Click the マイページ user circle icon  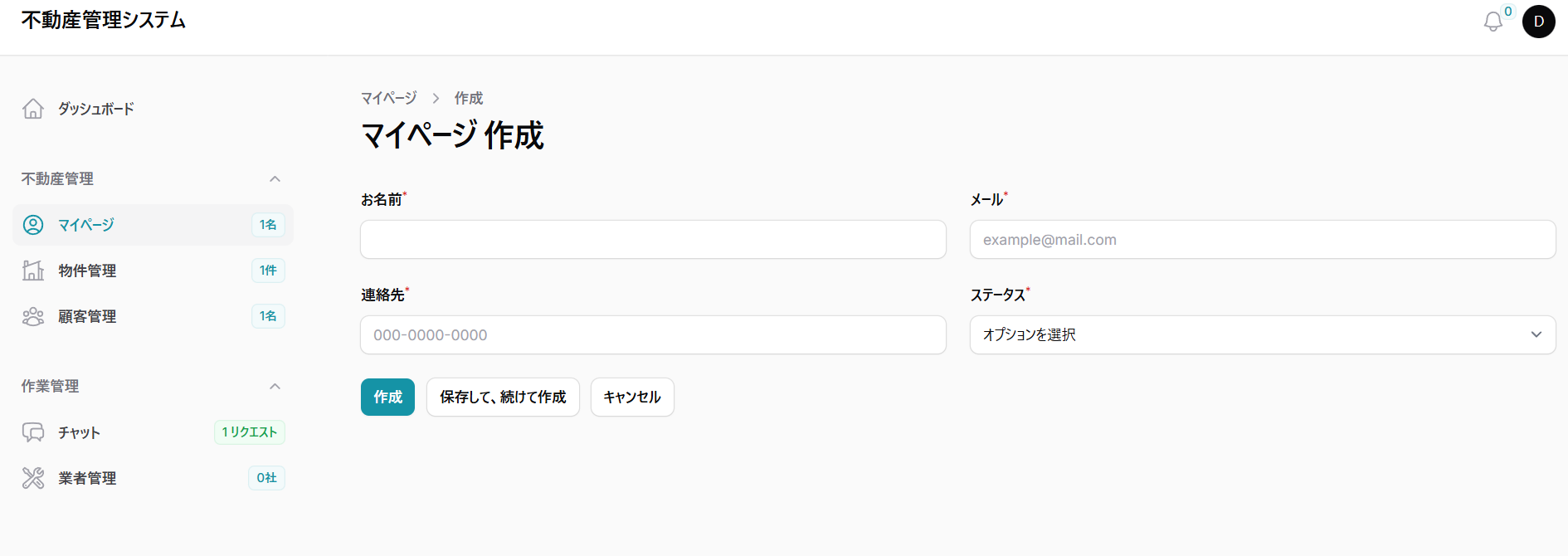point(33,225)
